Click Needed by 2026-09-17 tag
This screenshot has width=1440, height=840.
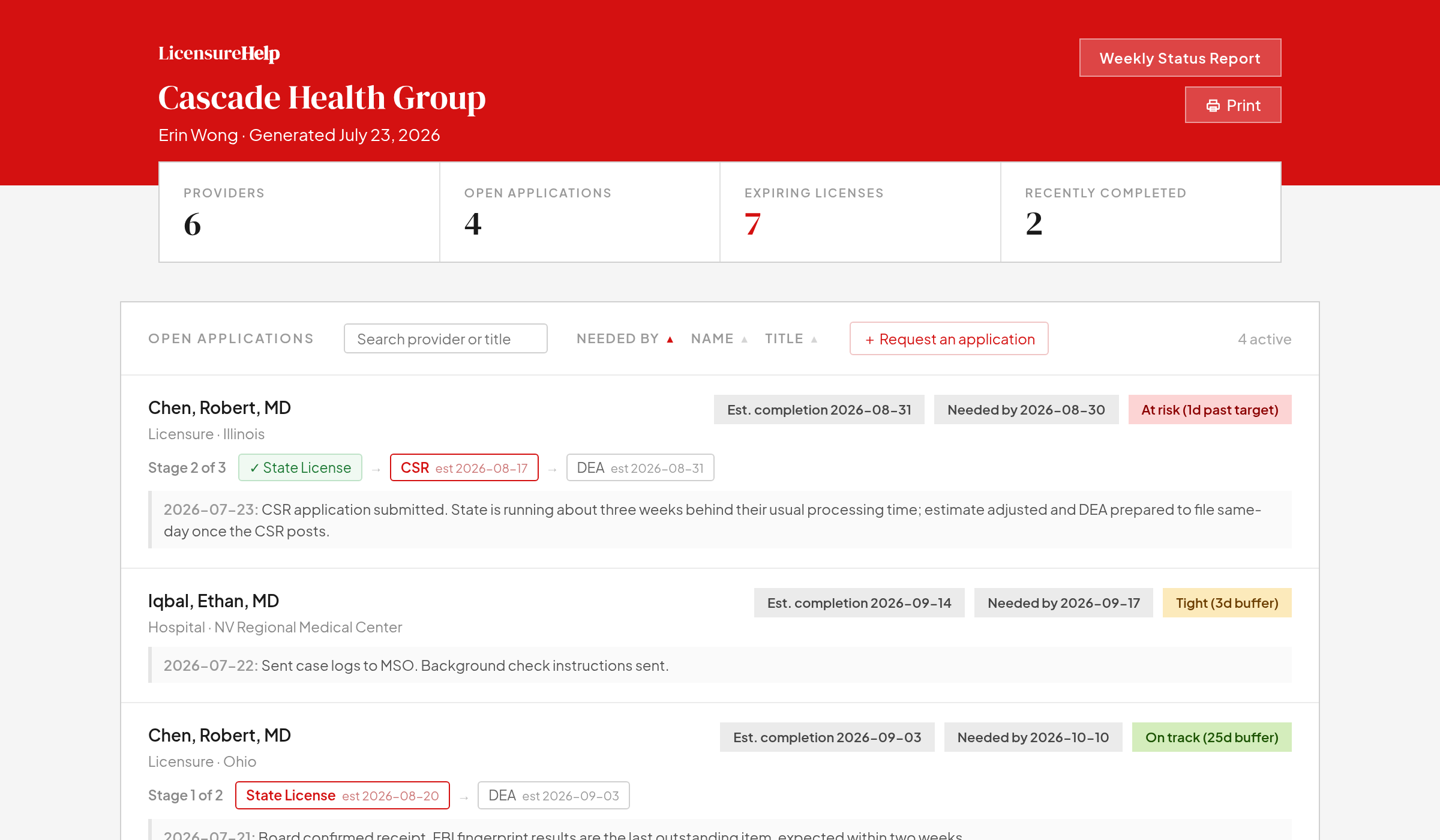point(1064,603)
